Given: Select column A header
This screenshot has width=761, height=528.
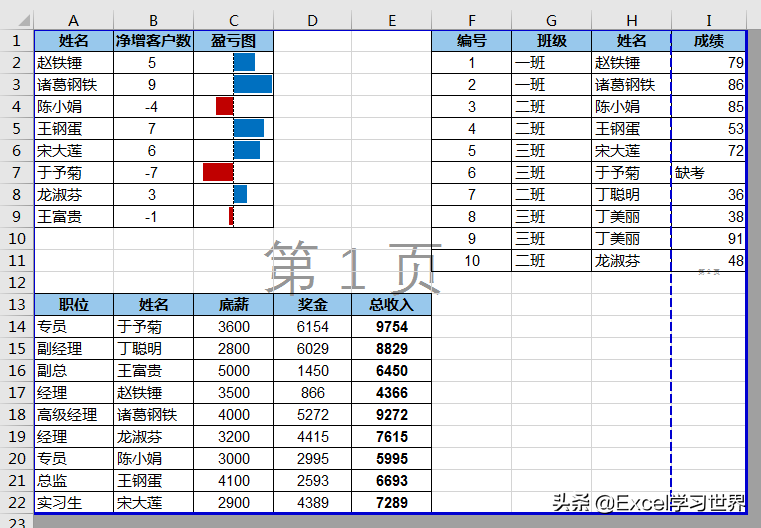Looking at the screenshot, I should (74, 20).
